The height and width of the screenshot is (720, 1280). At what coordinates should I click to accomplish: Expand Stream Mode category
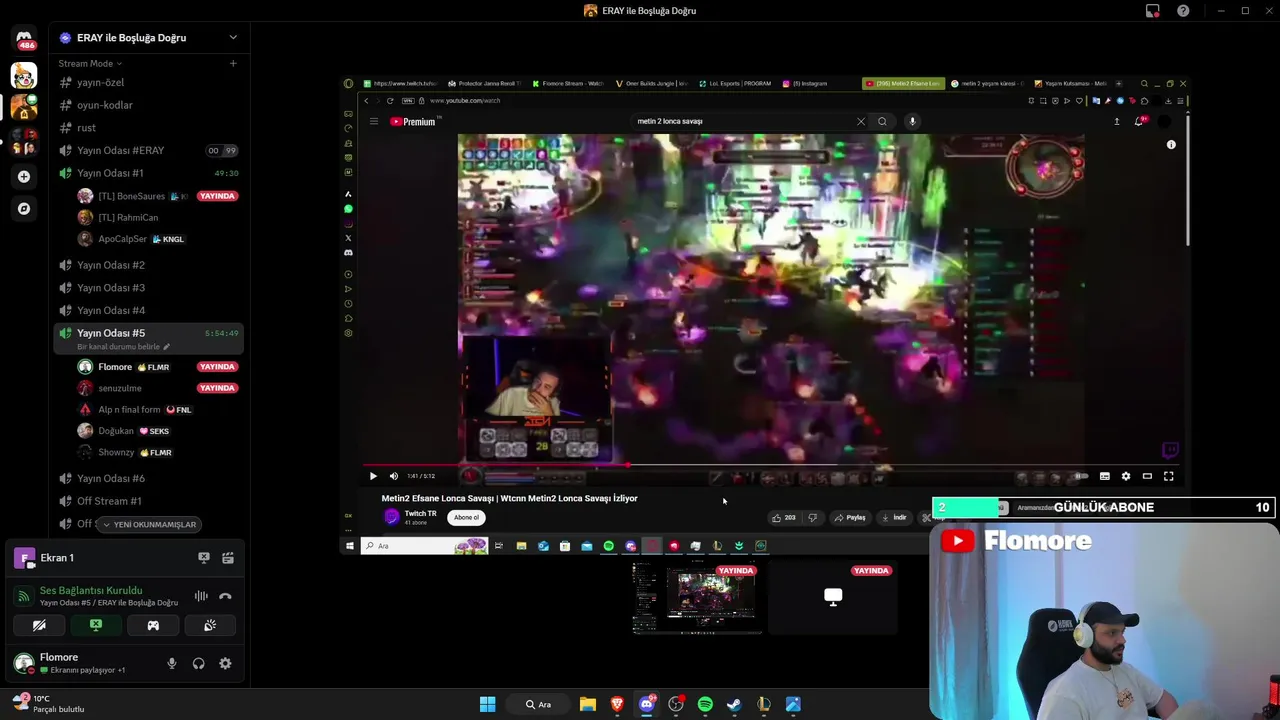(90, 63)
